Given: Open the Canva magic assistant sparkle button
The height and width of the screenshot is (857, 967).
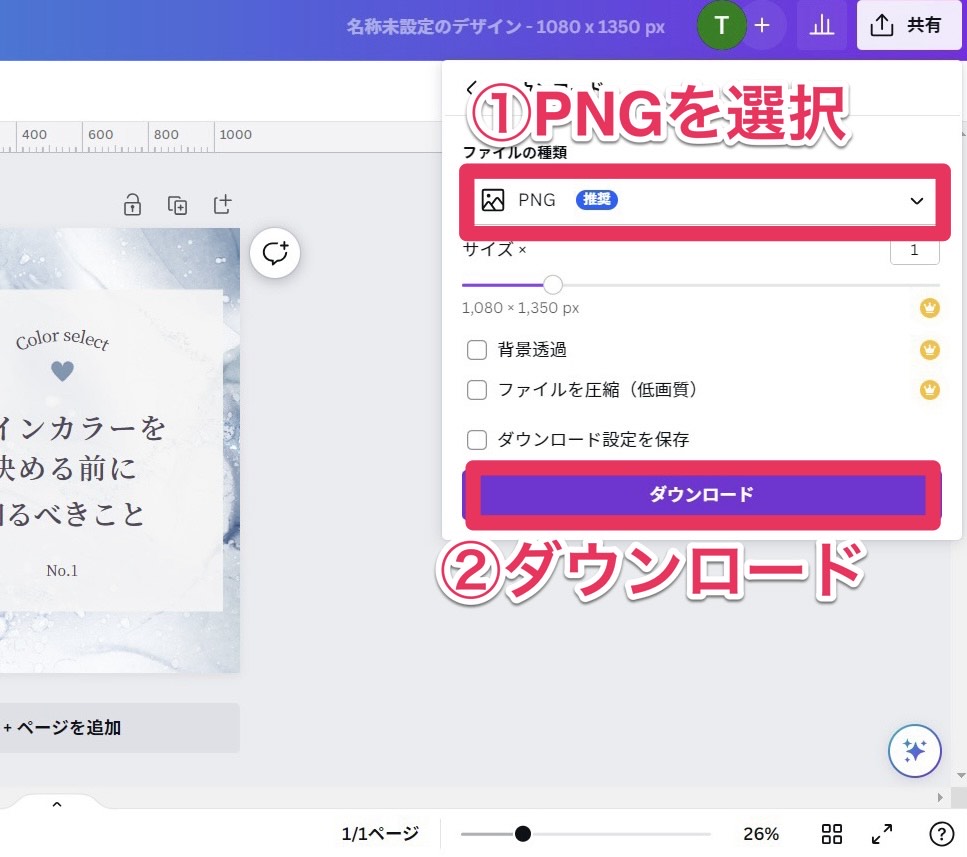Looking at the screenshot, I should [914, 750].
